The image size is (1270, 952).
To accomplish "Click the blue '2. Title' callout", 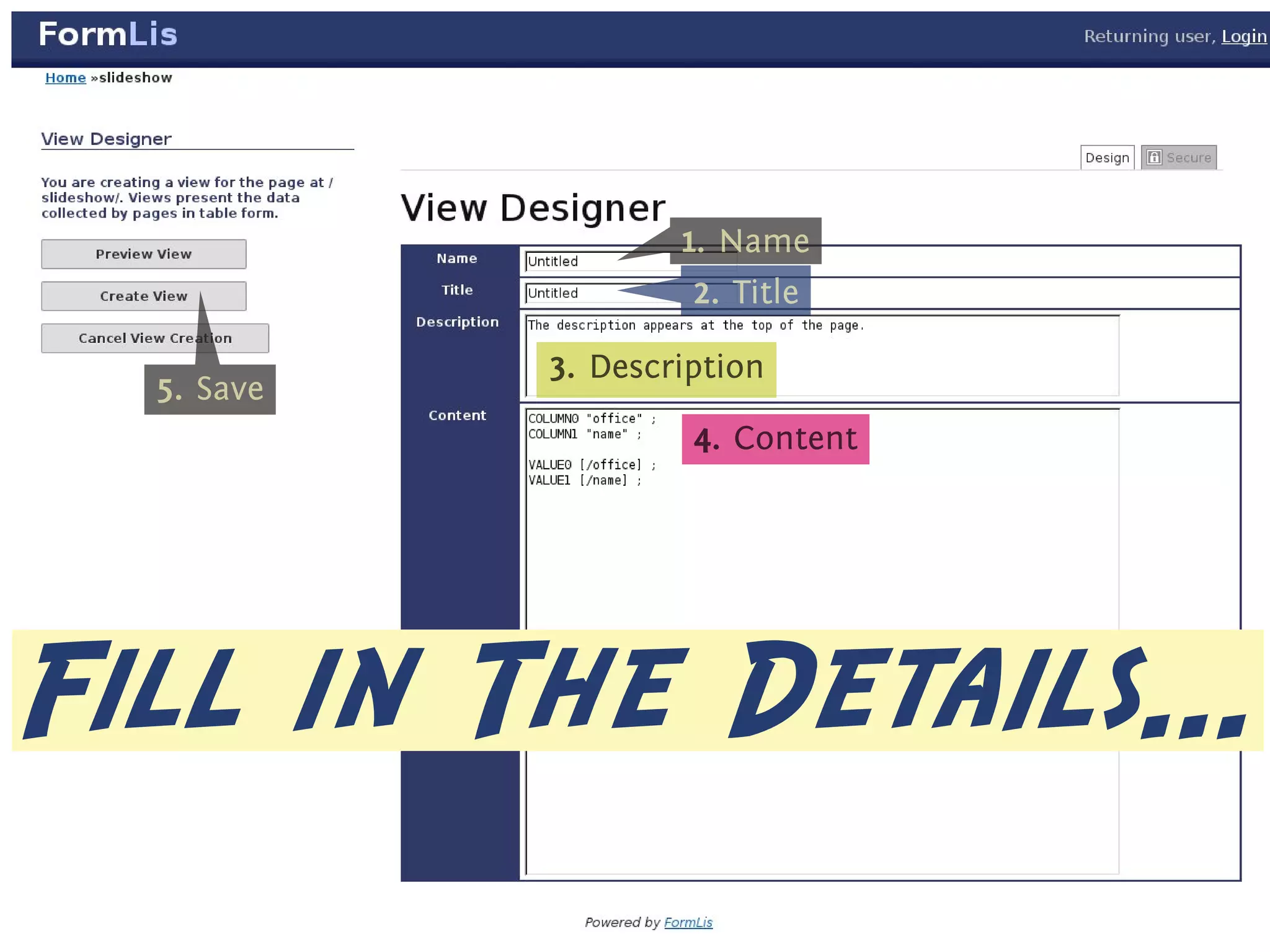I will 745,291.
